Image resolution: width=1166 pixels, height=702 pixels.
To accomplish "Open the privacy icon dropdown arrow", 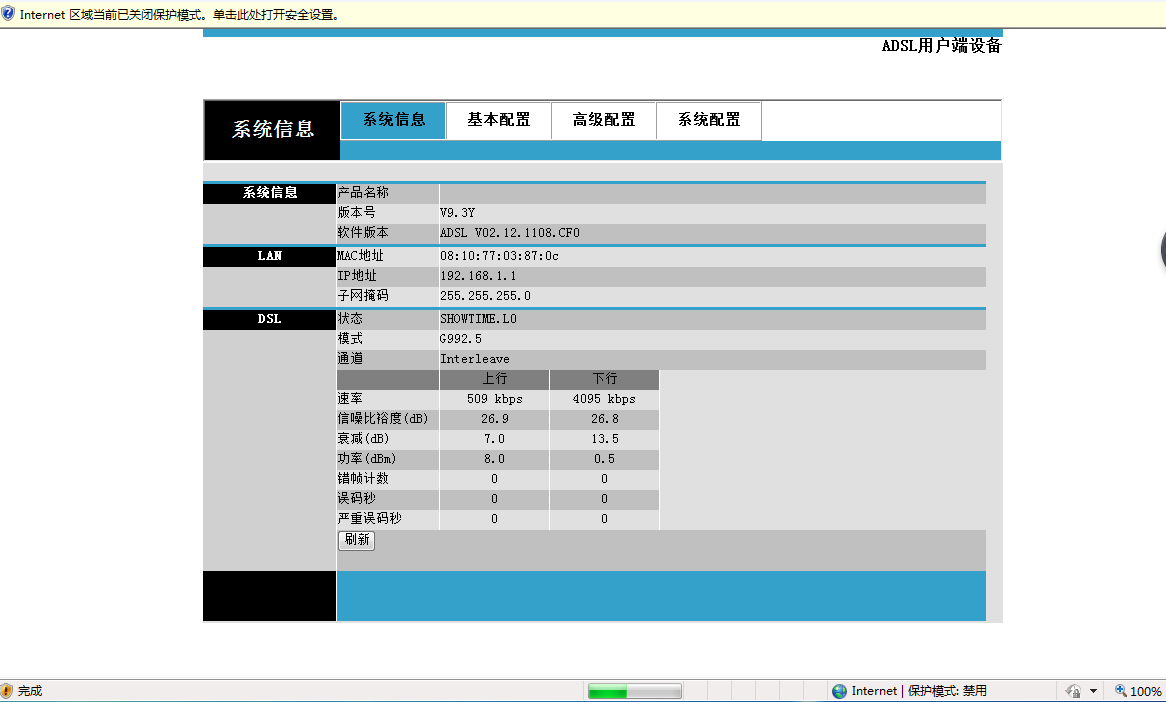I will pyautogui.click(x=1093, y=691).
